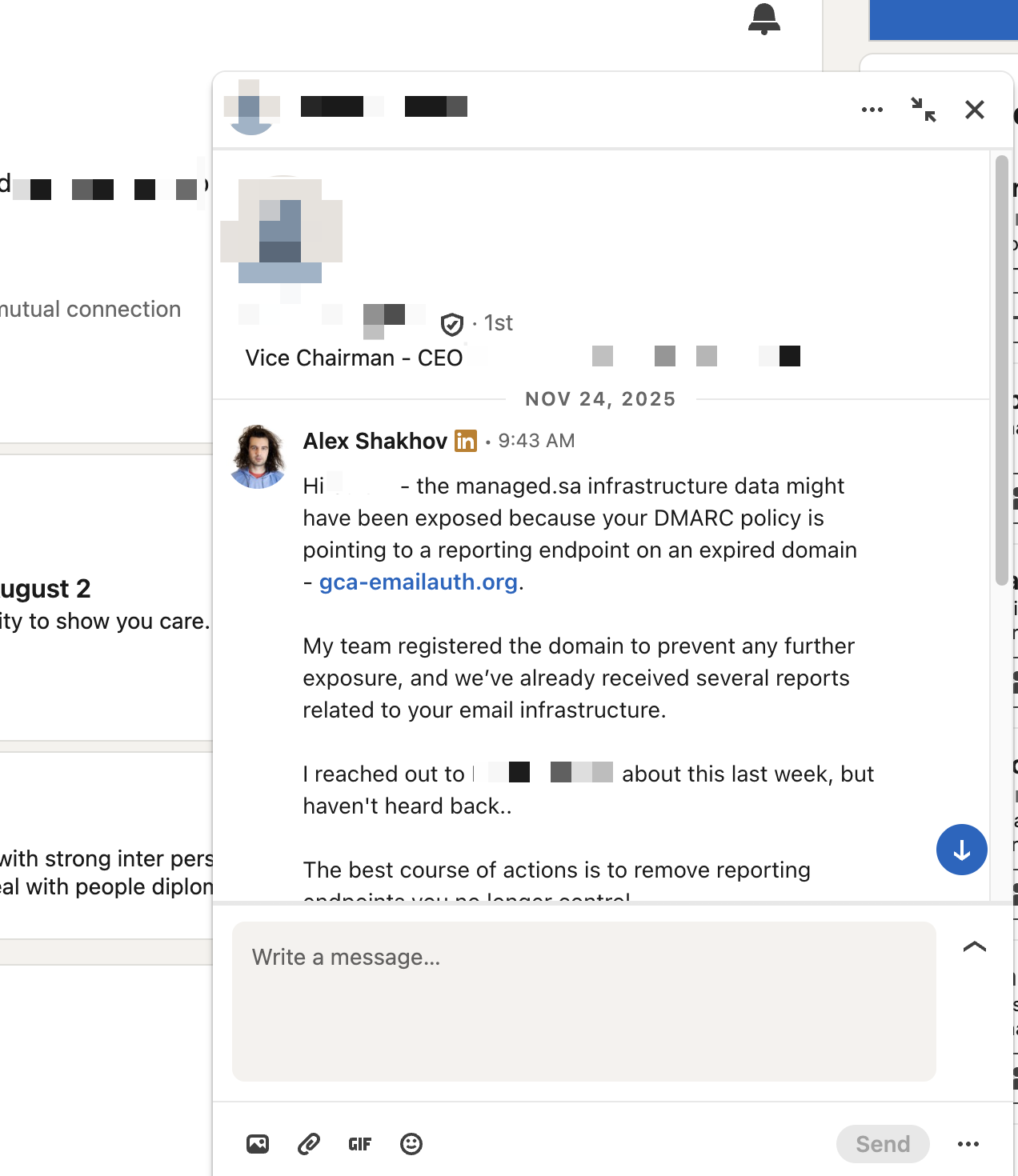Image resolution: width=1018 pixels, height=1176 pixels.
Task: Open the notifications bell icon
Action: point(763,18)
